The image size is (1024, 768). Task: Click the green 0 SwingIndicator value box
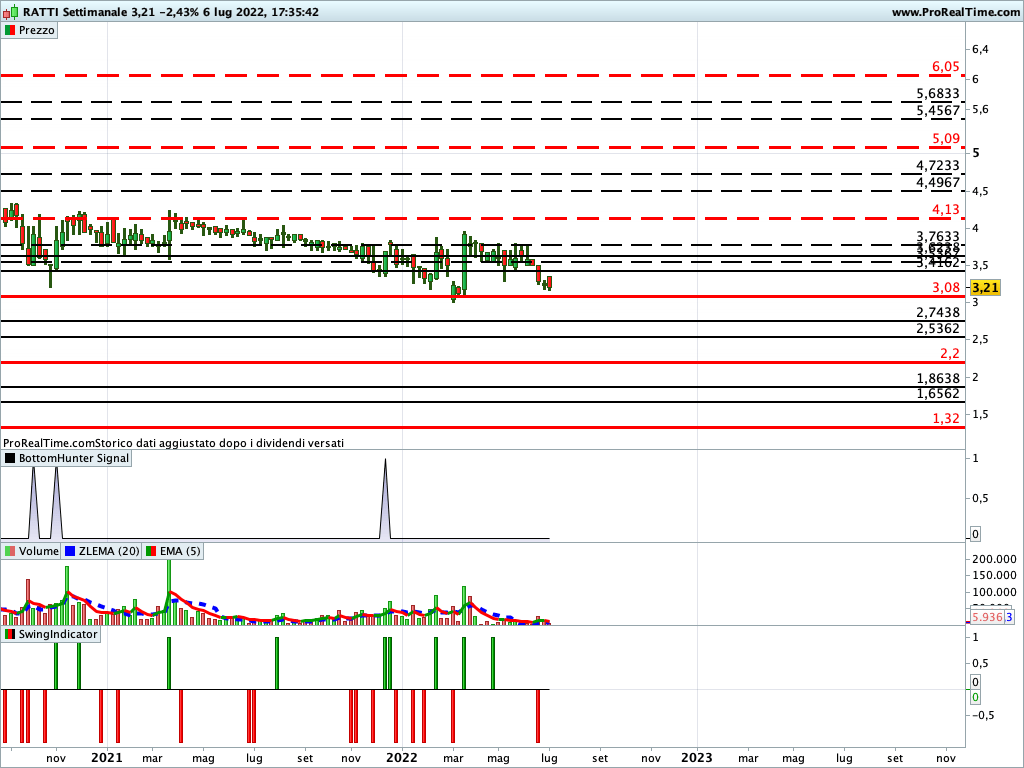[975, 697]
